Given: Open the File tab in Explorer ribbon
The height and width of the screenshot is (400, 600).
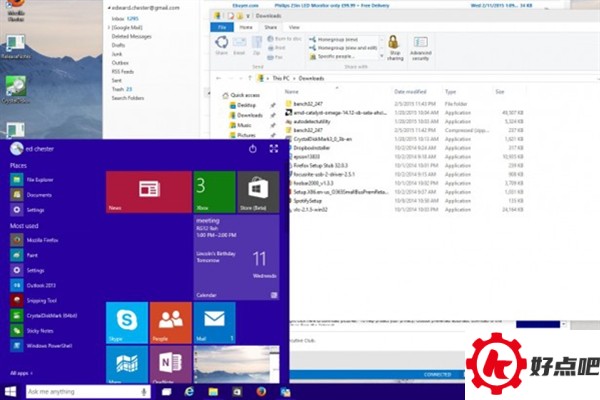Looking at the screenshot, I should [x=222, y=27].
